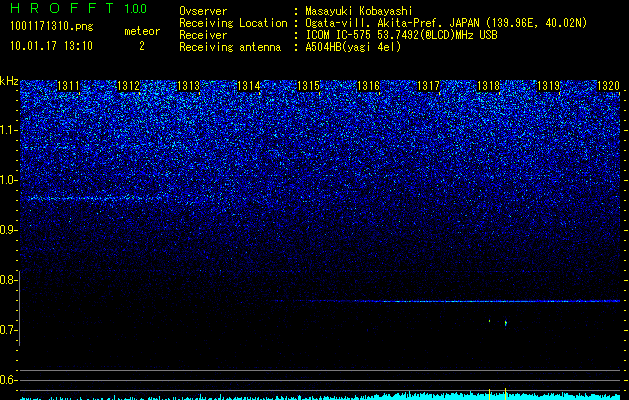This screenshot has width=629, height=400.
Task: Click the meteor label
Action: tap(142, 31)
